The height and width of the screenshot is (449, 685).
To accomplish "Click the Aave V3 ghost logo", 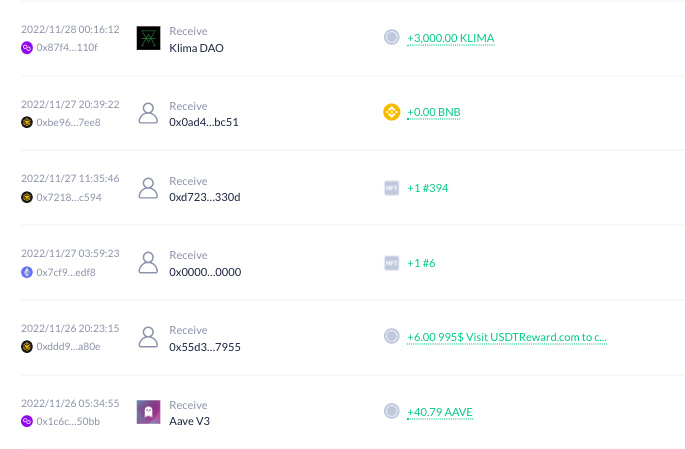I will [148, 412].
